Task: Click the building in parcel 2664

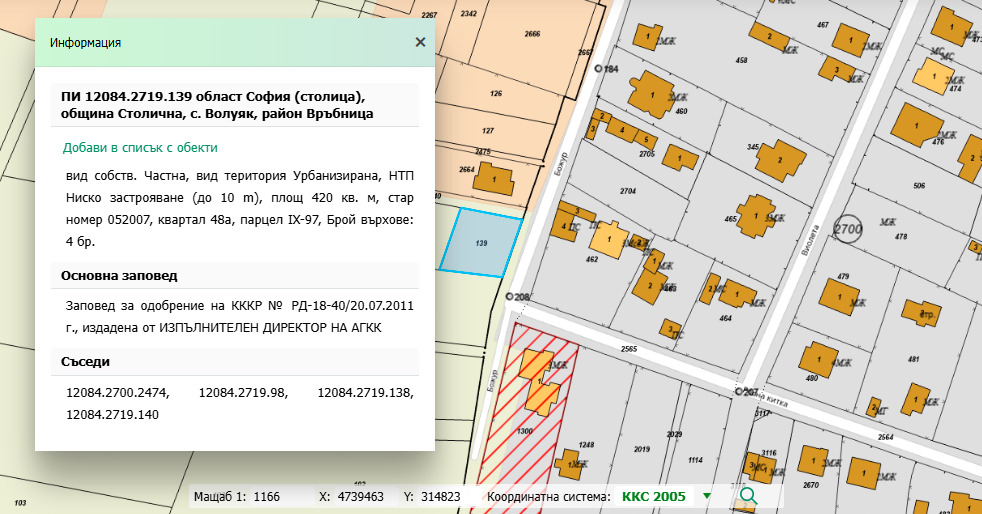Action: [x=494, y=179]
